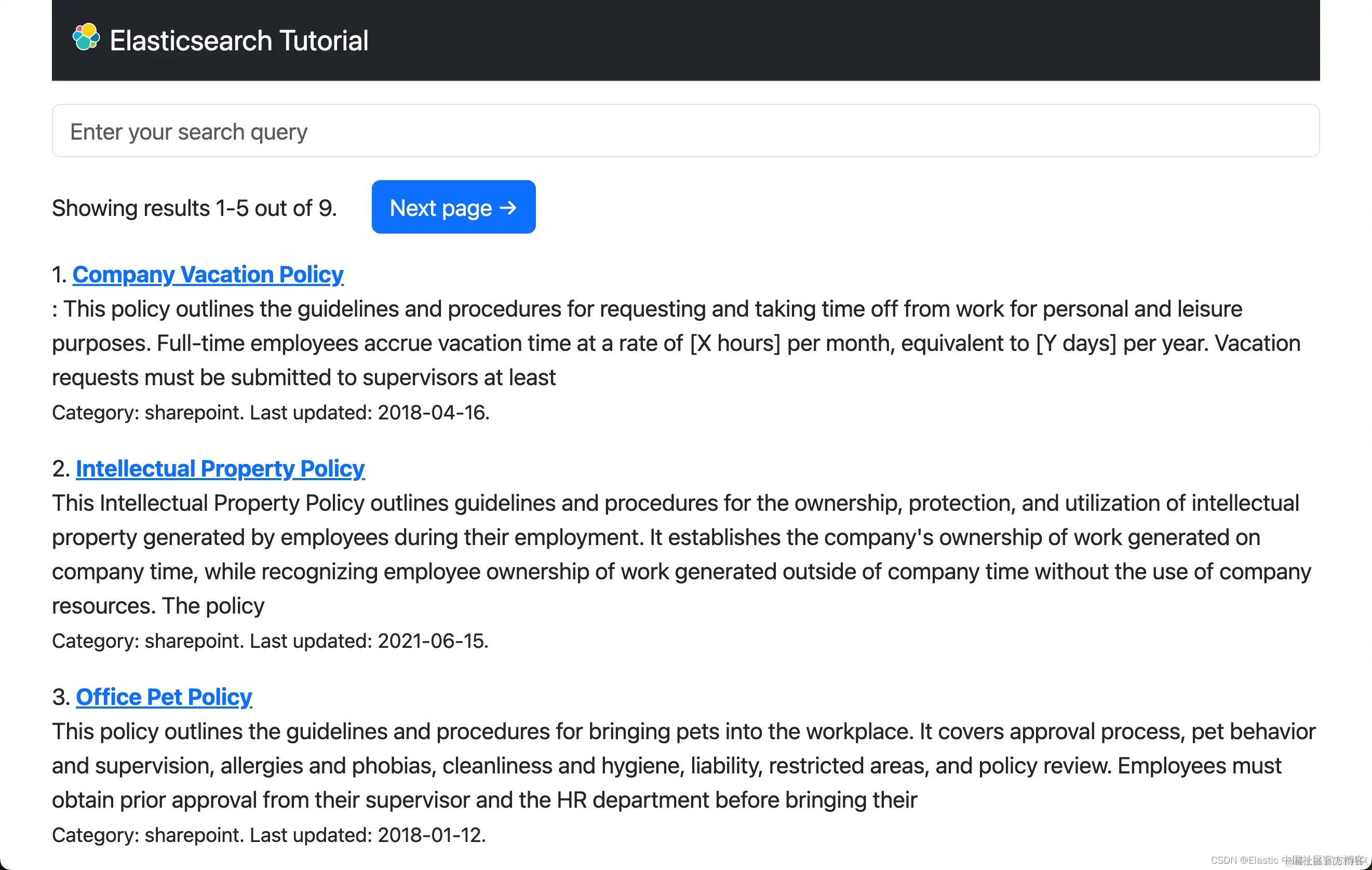Click the Elasticsearch Tutorial header title
Viewport: 1372px width, 870px height.
pos(239,41)
